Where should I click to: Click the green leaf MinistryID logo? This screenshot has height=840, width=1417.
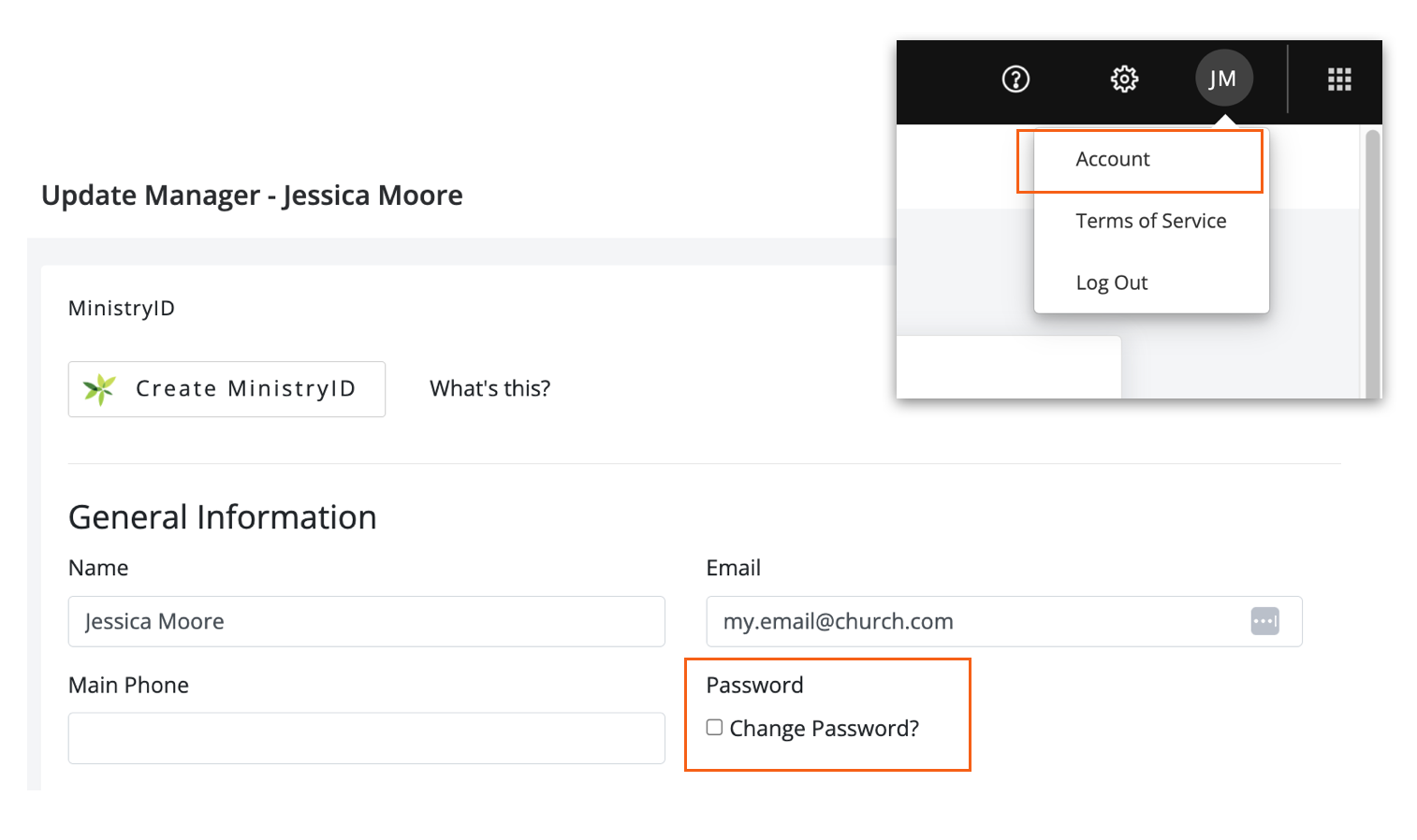(x=99, y=389)
